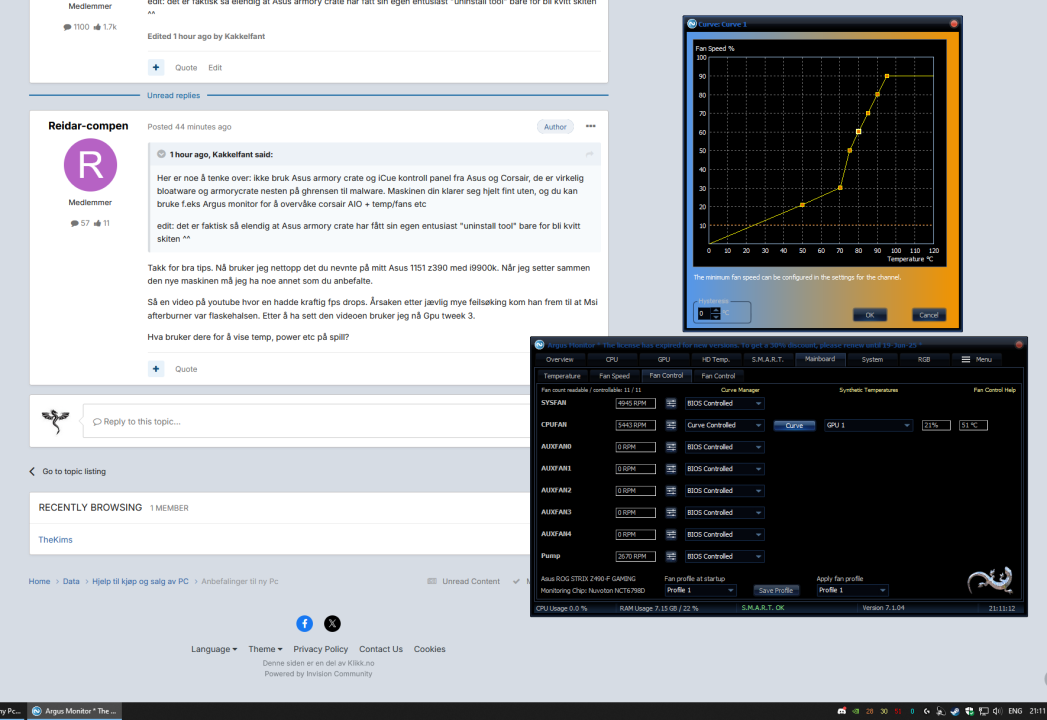Select the 20% curve point at 50°C
Screen dimensions: 1047x720
click(802, 205)
